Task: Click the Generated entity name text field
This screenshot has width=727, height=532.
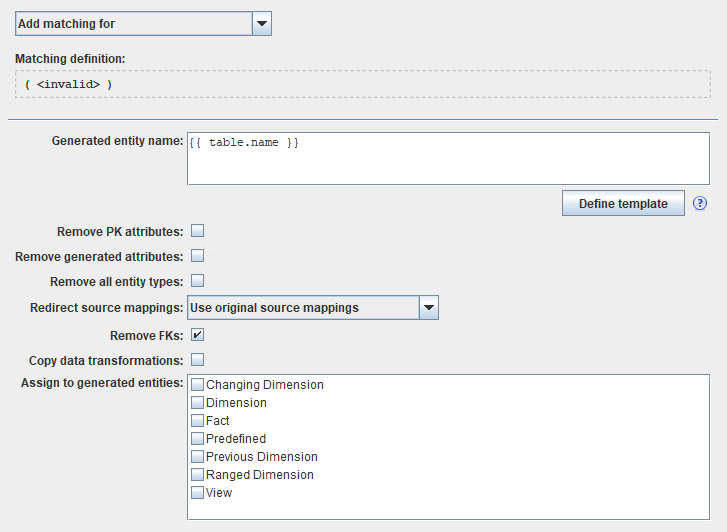Action: point(447,158)
